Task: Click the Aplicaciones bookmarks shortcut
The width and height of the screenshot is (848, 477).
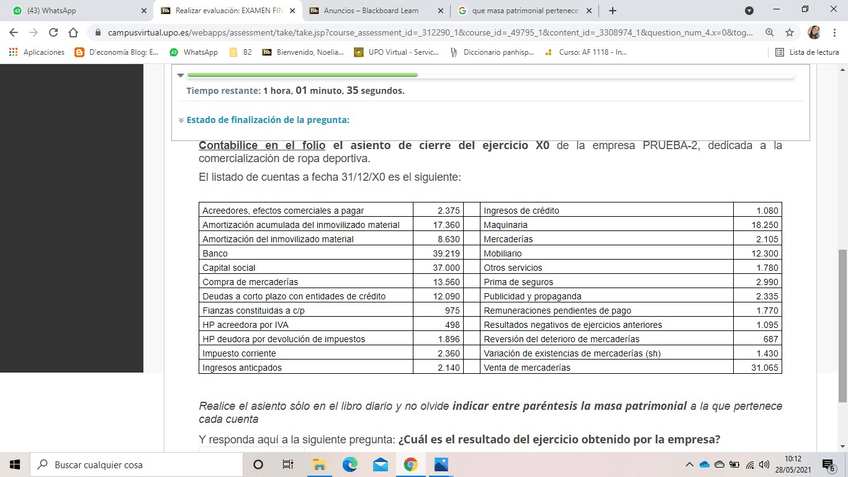Action: (37, 52)
